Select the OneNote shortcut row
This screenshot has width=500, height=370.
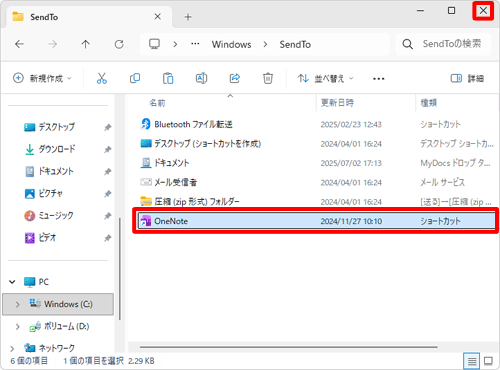[317, 221]
